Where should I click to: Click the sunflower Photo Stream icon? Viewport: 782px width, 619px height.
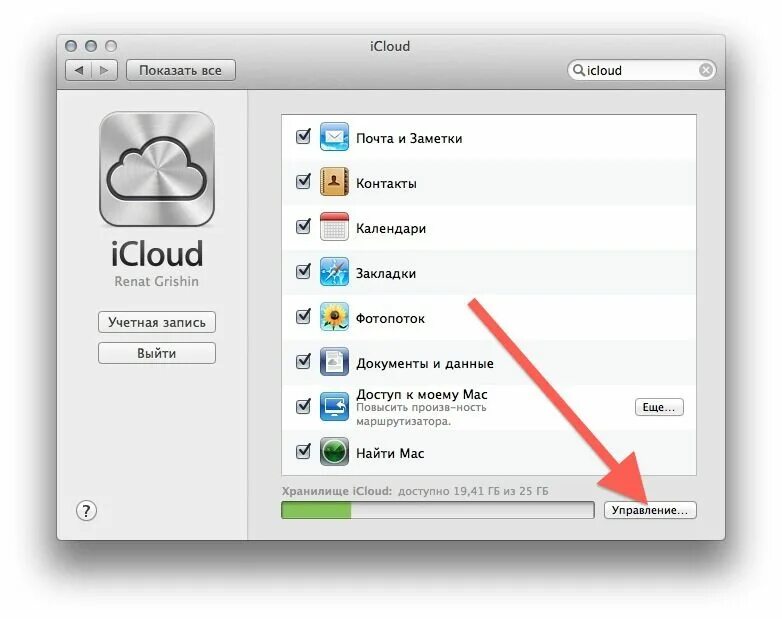click(334, 317)
